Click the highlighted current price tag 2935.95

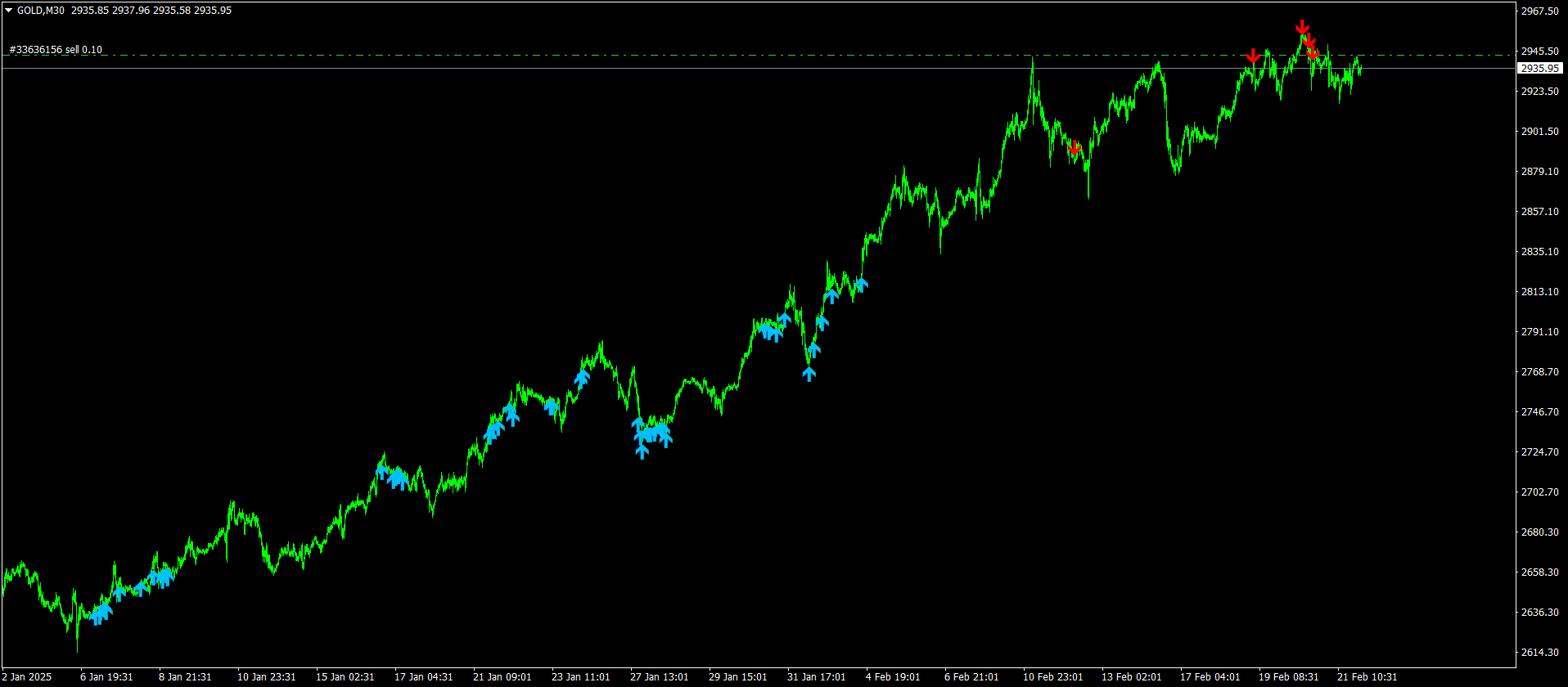pyautogui.click(x=1540, y=69)
